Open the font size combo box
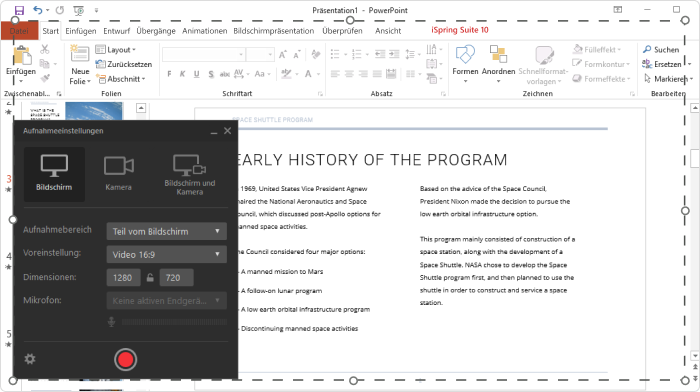The height and width of the screenshot is (392, 700). point(260,54)
